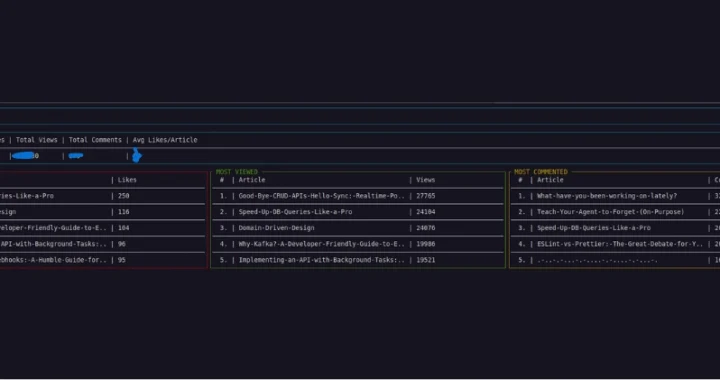This screenshot has height=380, width=720.
Task: Click the 'Views' column header
Action: tap(425, 180)
